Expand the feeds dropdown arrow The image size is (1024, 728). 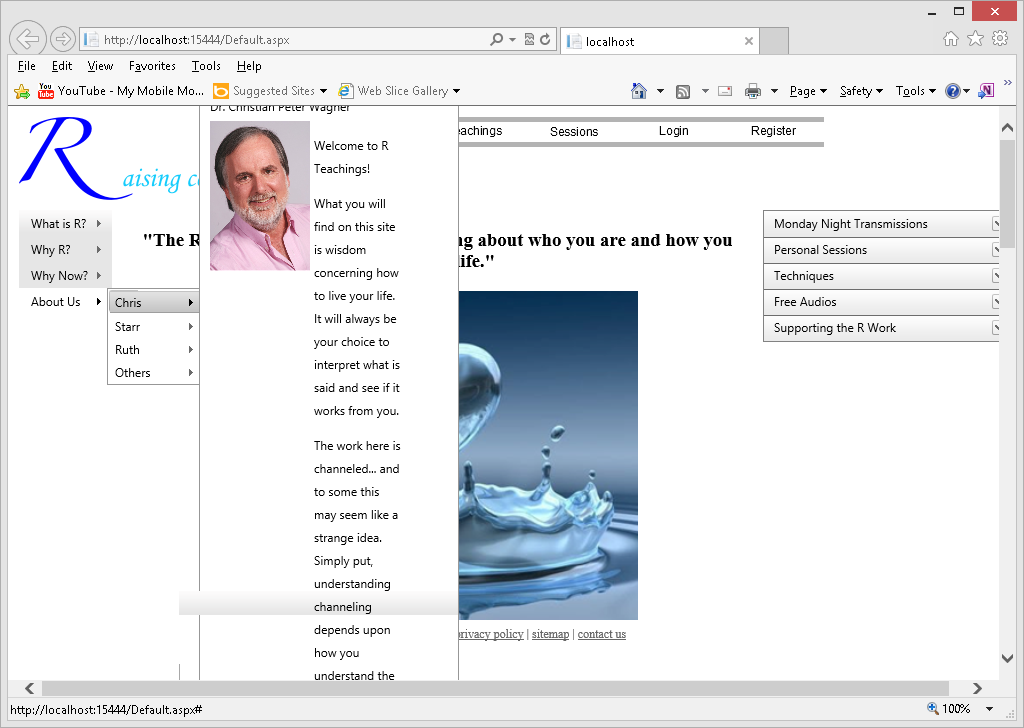pos(705,91)
